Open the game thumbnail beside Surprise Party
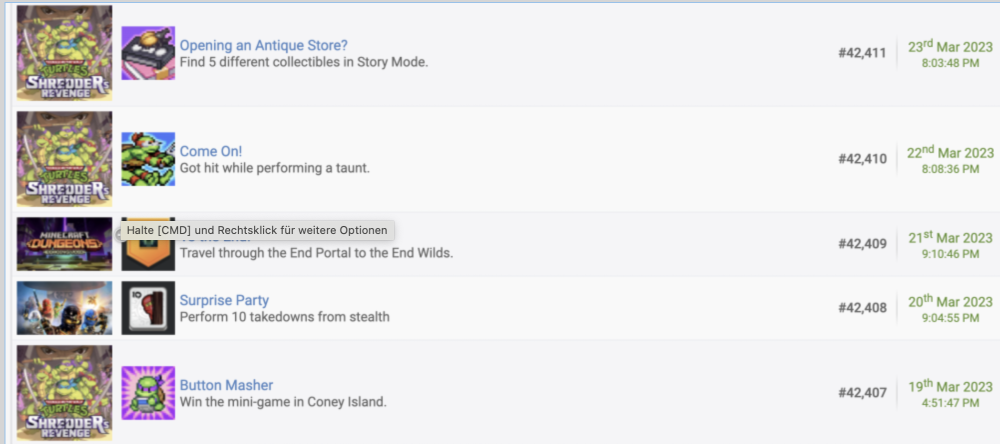 (x=64, y=307)
